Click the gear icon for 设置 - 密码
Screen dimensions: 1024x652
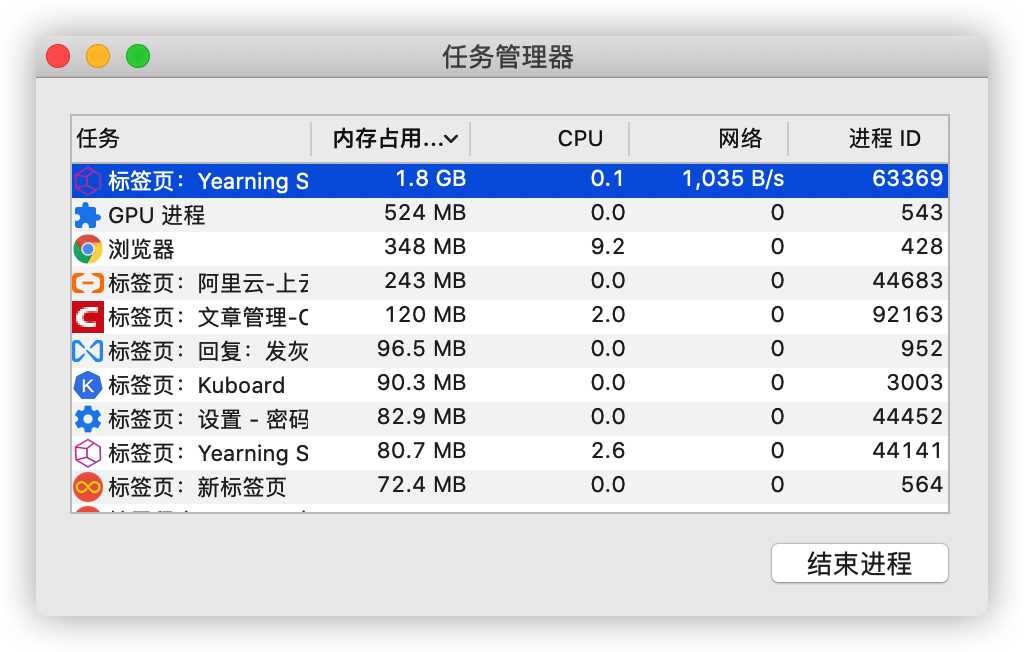tap(88, 419)
